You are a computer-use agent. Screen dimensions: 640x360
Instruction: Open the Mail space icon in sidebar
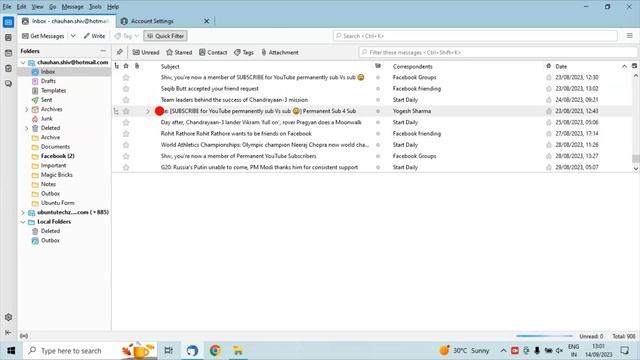[x=8, y=22]
